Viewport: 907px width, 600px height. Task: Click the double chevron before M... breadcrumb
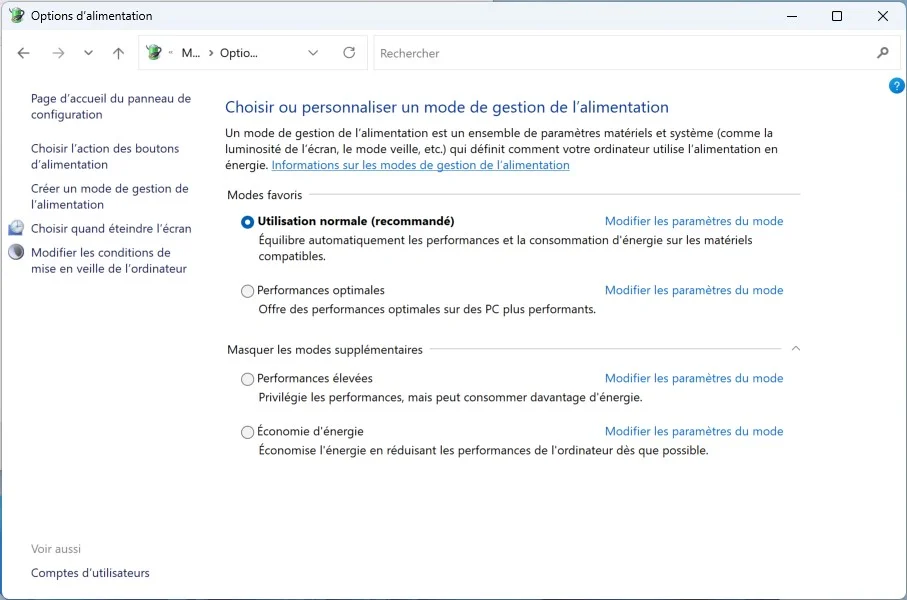tap(171, 53)
